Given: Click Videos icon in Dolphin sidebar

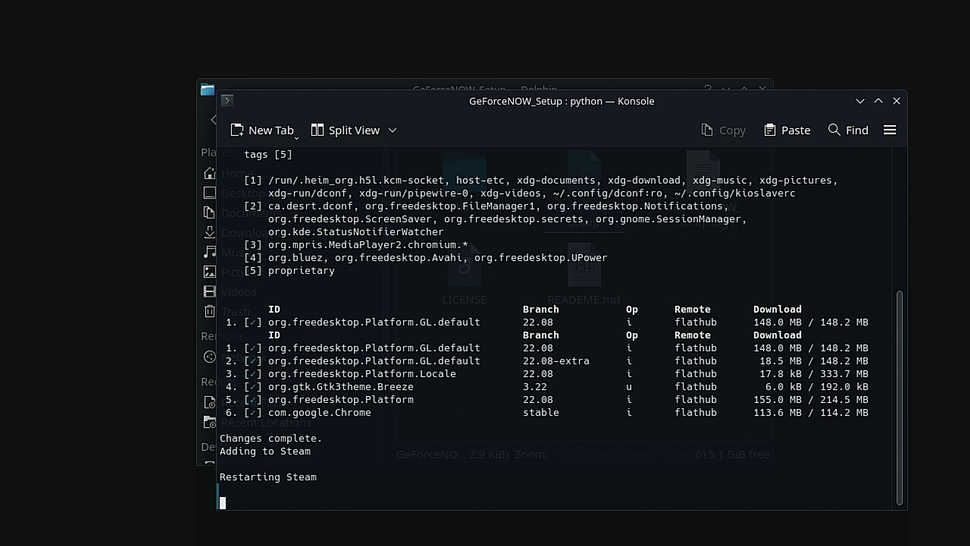Looking at the screenshot, I should pyautogui.click(x=210, y=291).
